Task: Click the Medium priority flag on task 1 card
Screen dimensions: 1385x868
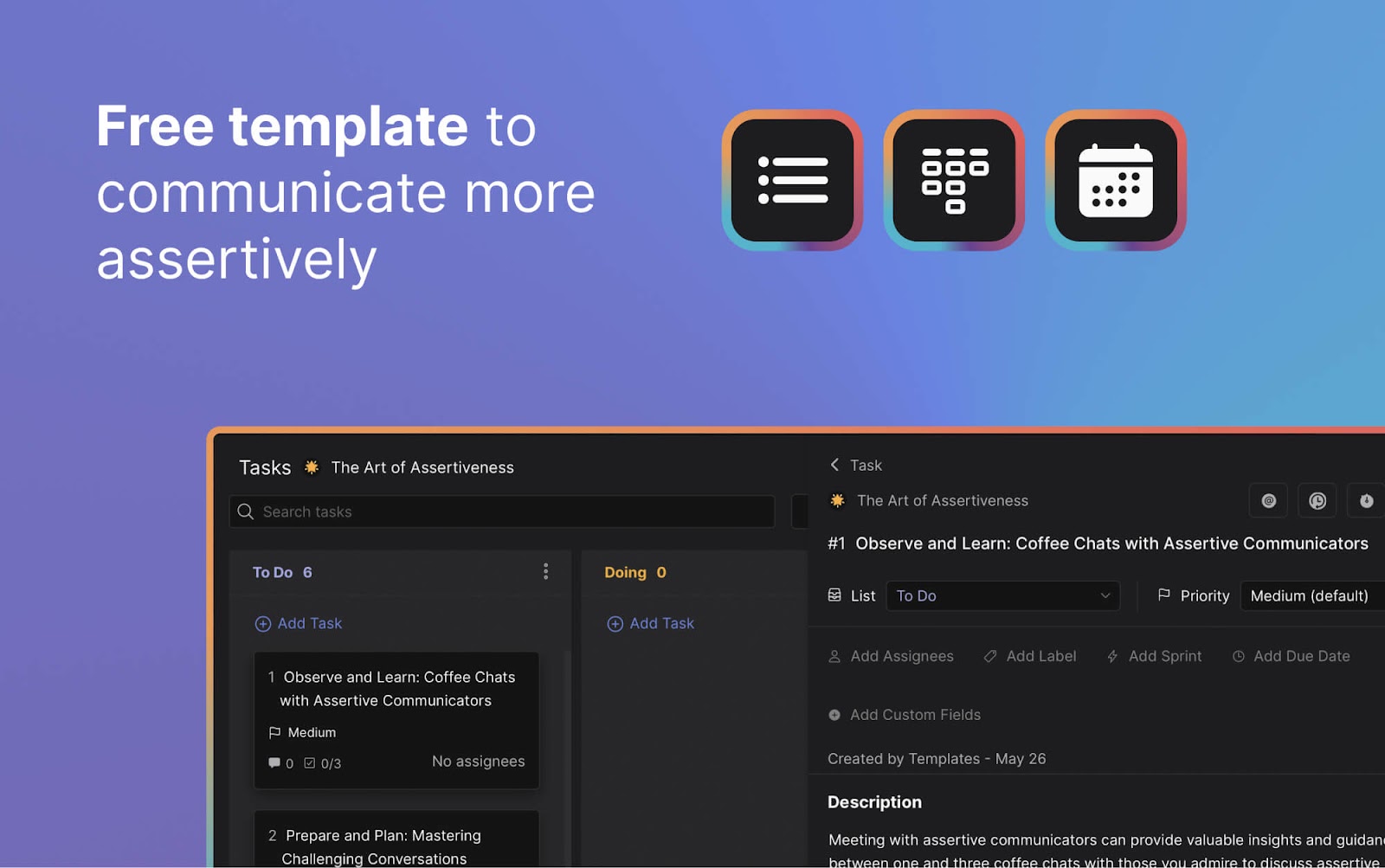Action: (x=274, y=732)
